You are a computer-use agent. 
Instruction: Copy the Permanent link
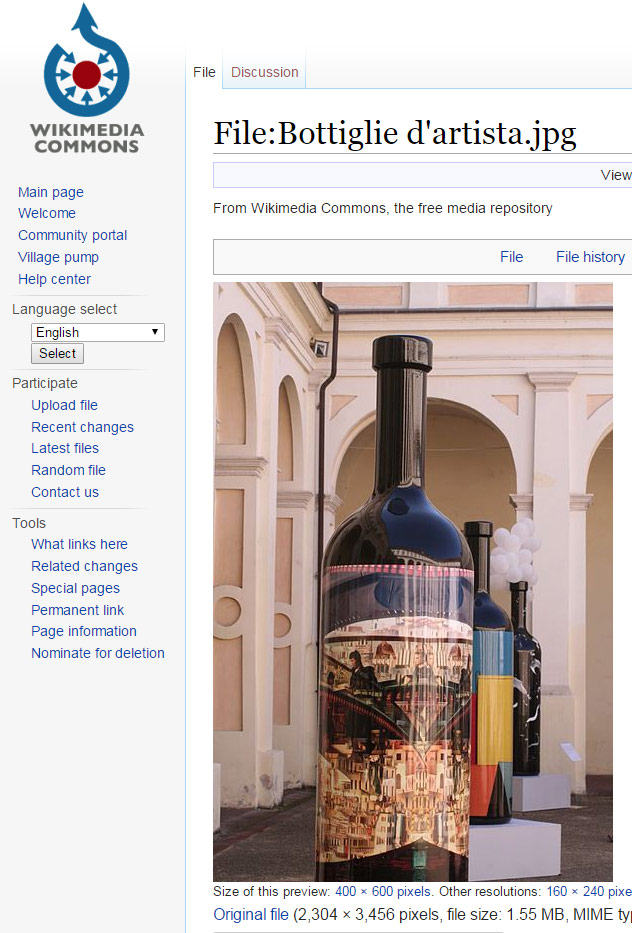tap(77, 610)
